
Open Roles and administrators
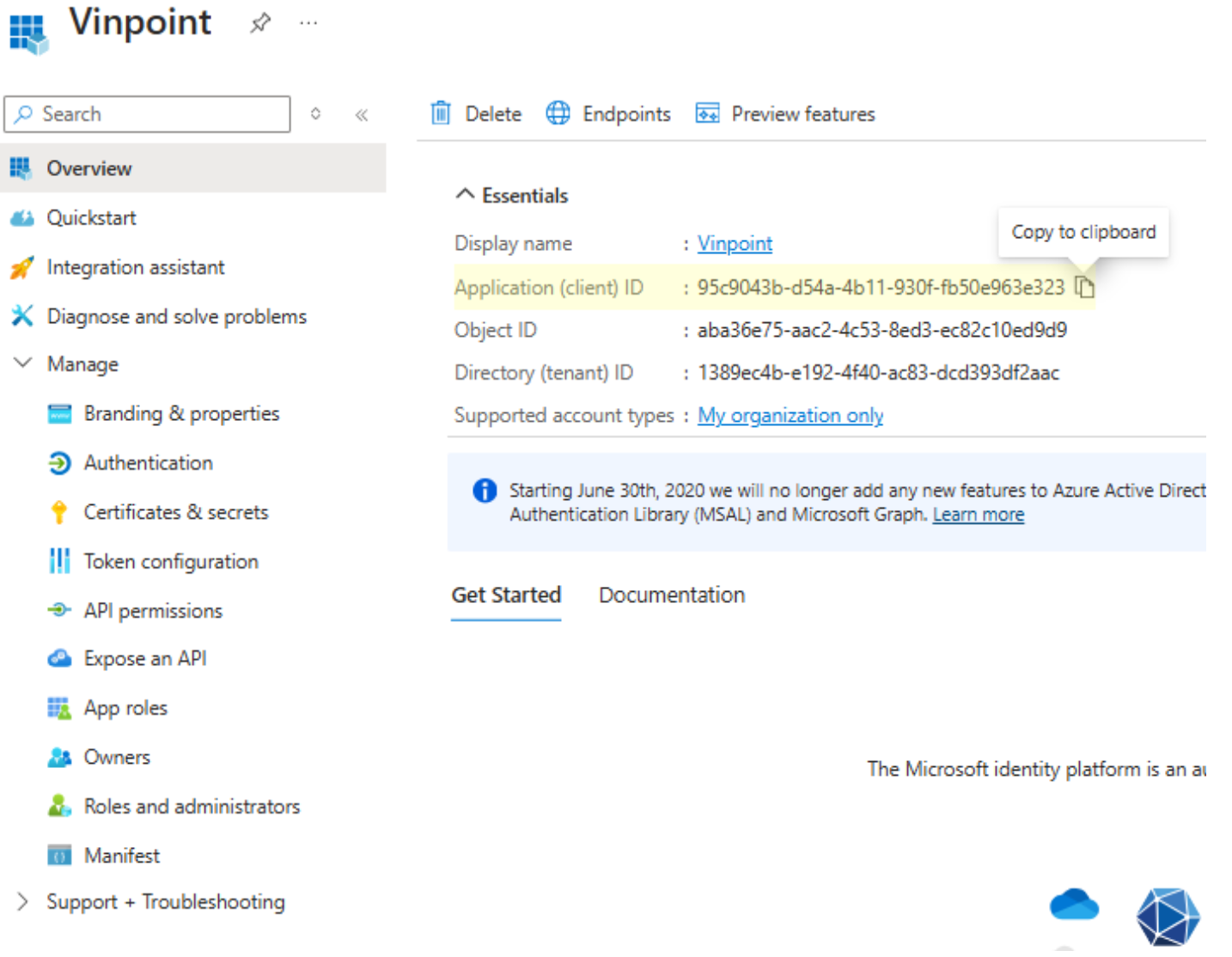point(192,807)
